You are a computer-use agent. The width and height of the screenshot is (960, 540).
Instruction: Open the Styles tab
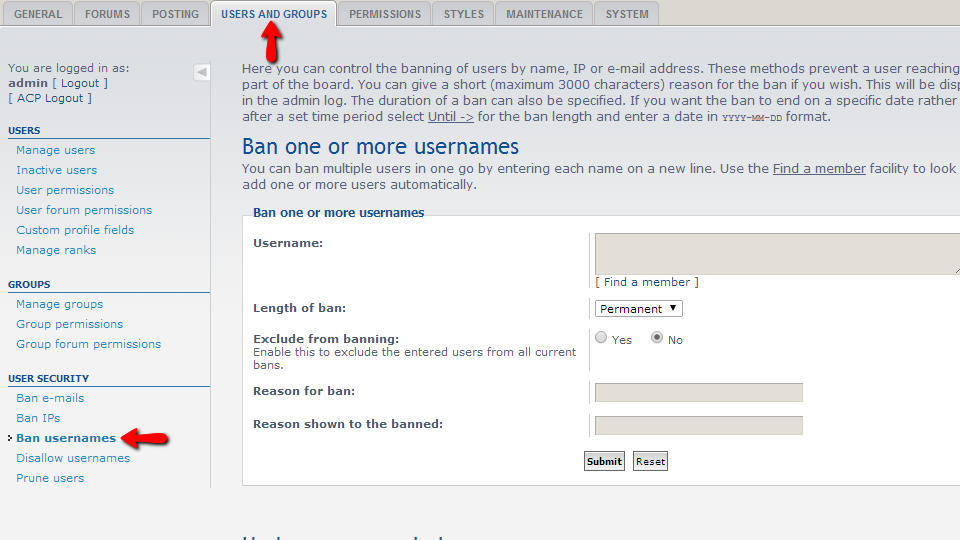pyautogui.click(x=464, y=14)
